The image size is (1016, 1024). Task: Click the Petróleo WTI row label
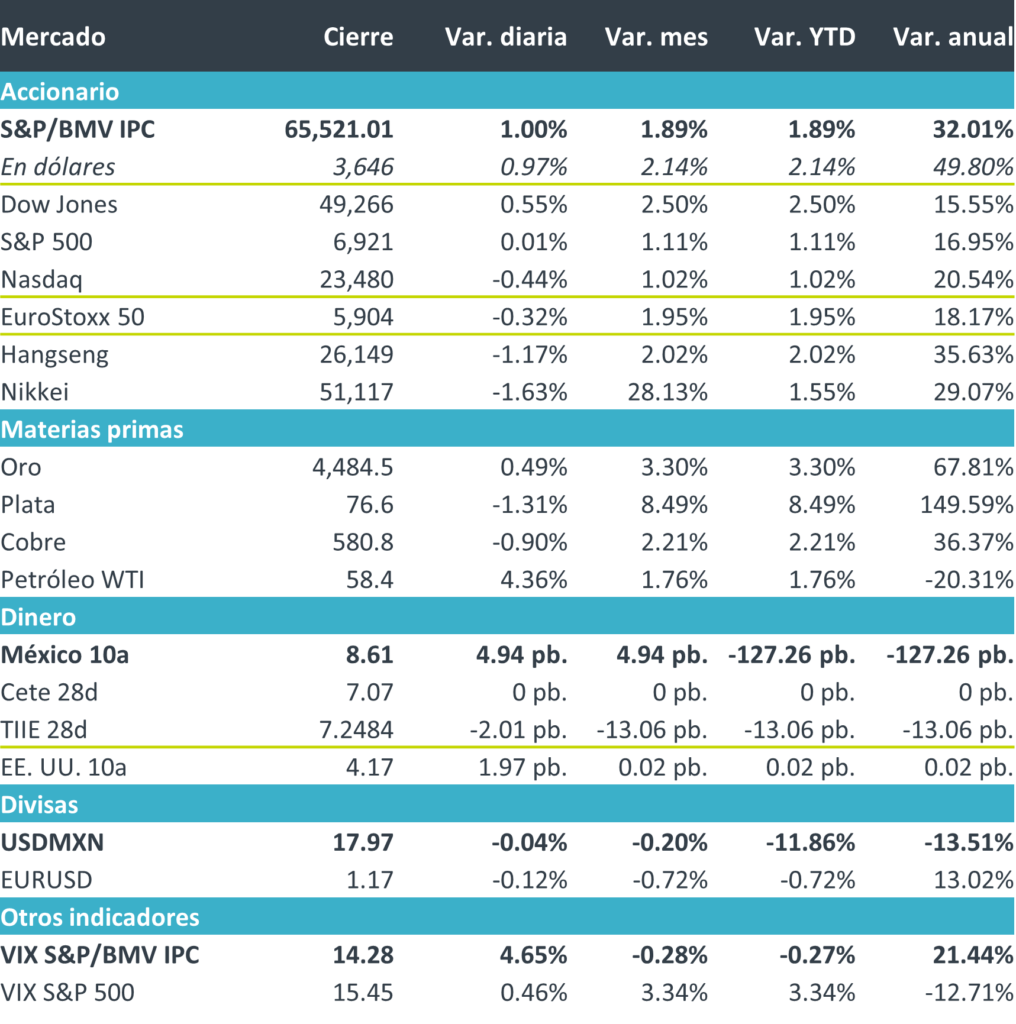pos(73,580)
